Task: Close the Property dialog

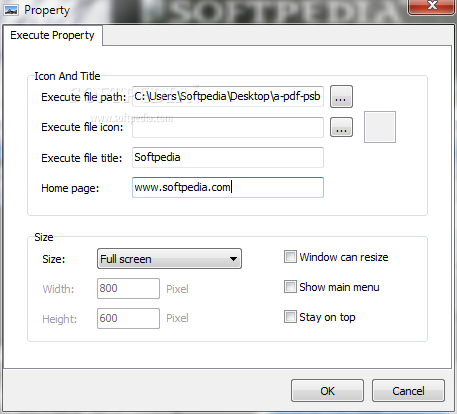Action: 432,6
